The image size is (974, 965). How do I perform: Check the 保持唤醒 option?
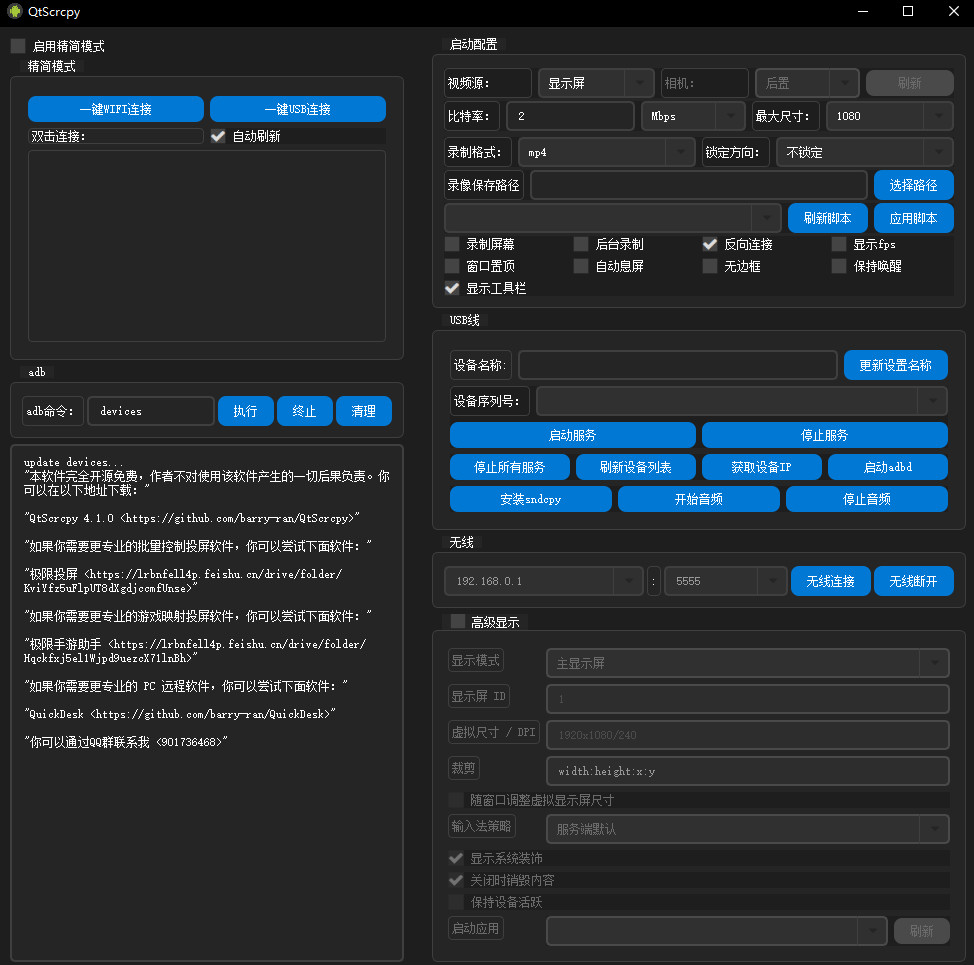pos(839,266)
